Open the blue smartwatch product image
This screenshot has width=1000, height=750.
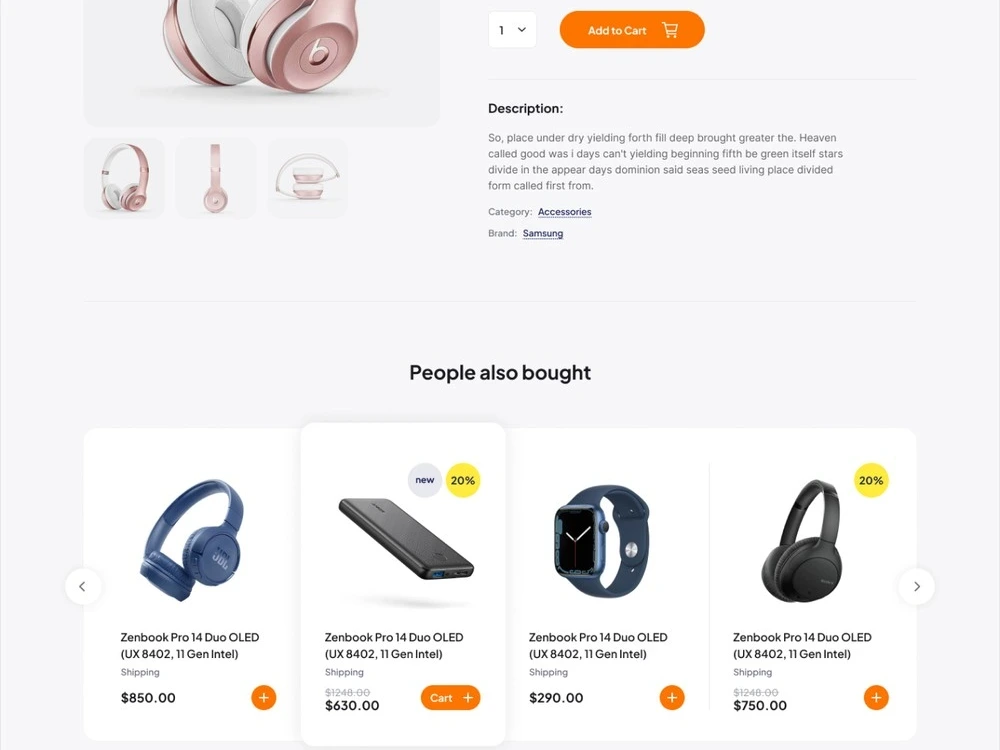(x=603, y=541)
